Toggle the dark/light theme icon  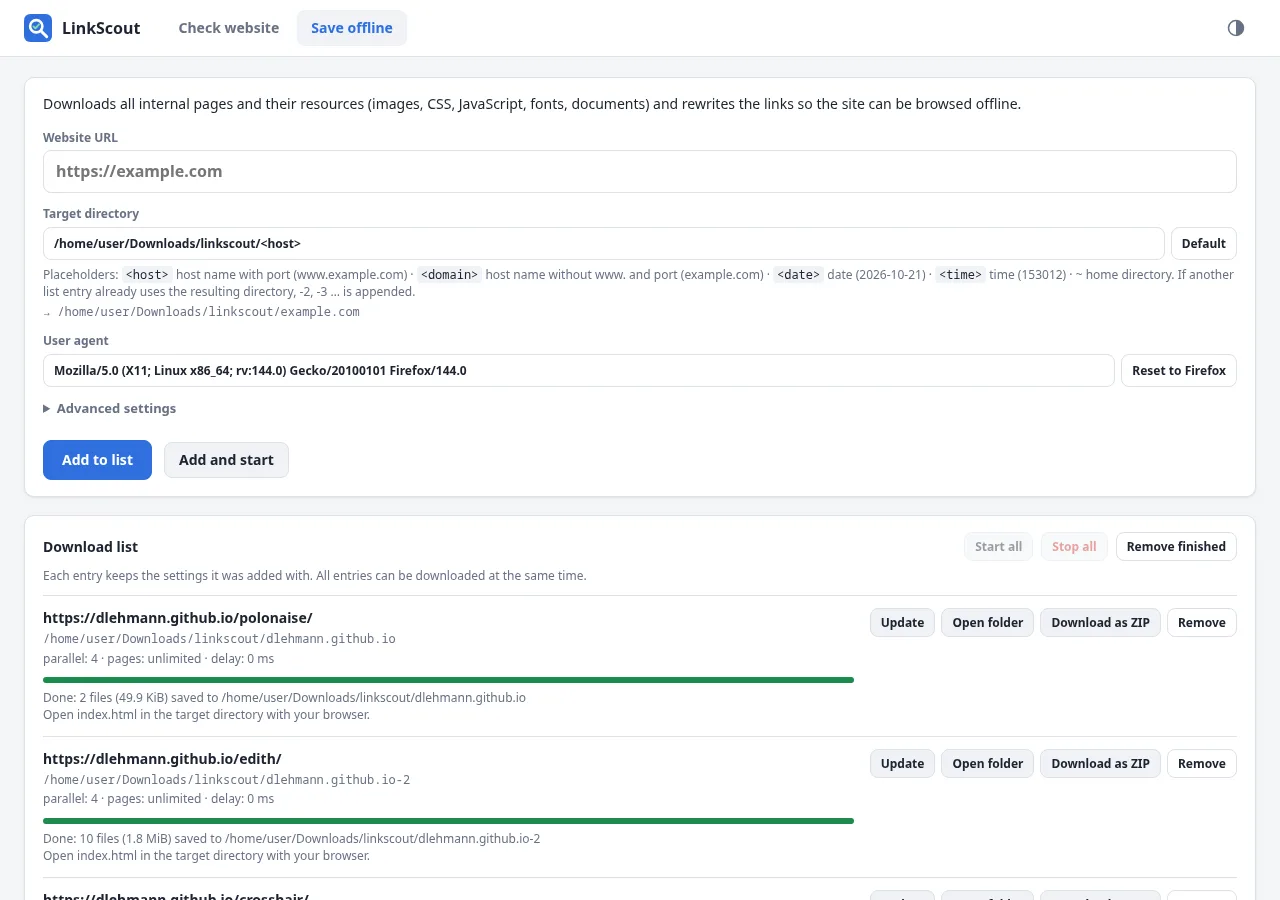pyautogui.click(x=1236, y=28)
